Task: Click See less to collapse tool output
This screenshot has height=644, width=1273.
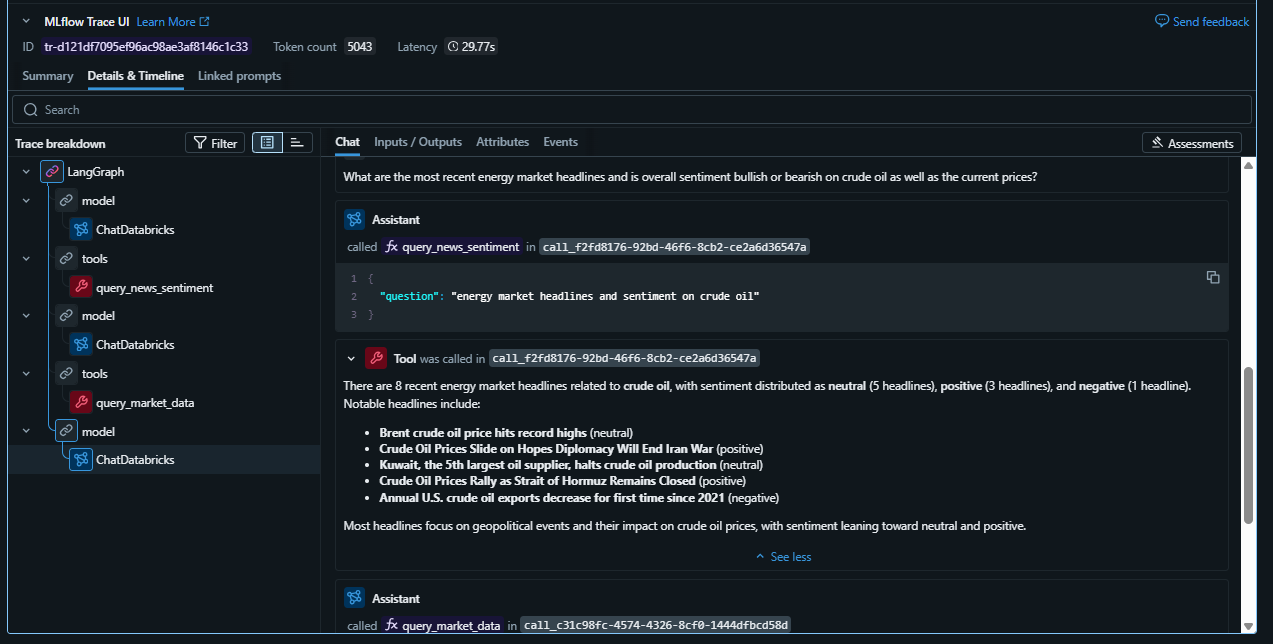Action: [783, 557]
